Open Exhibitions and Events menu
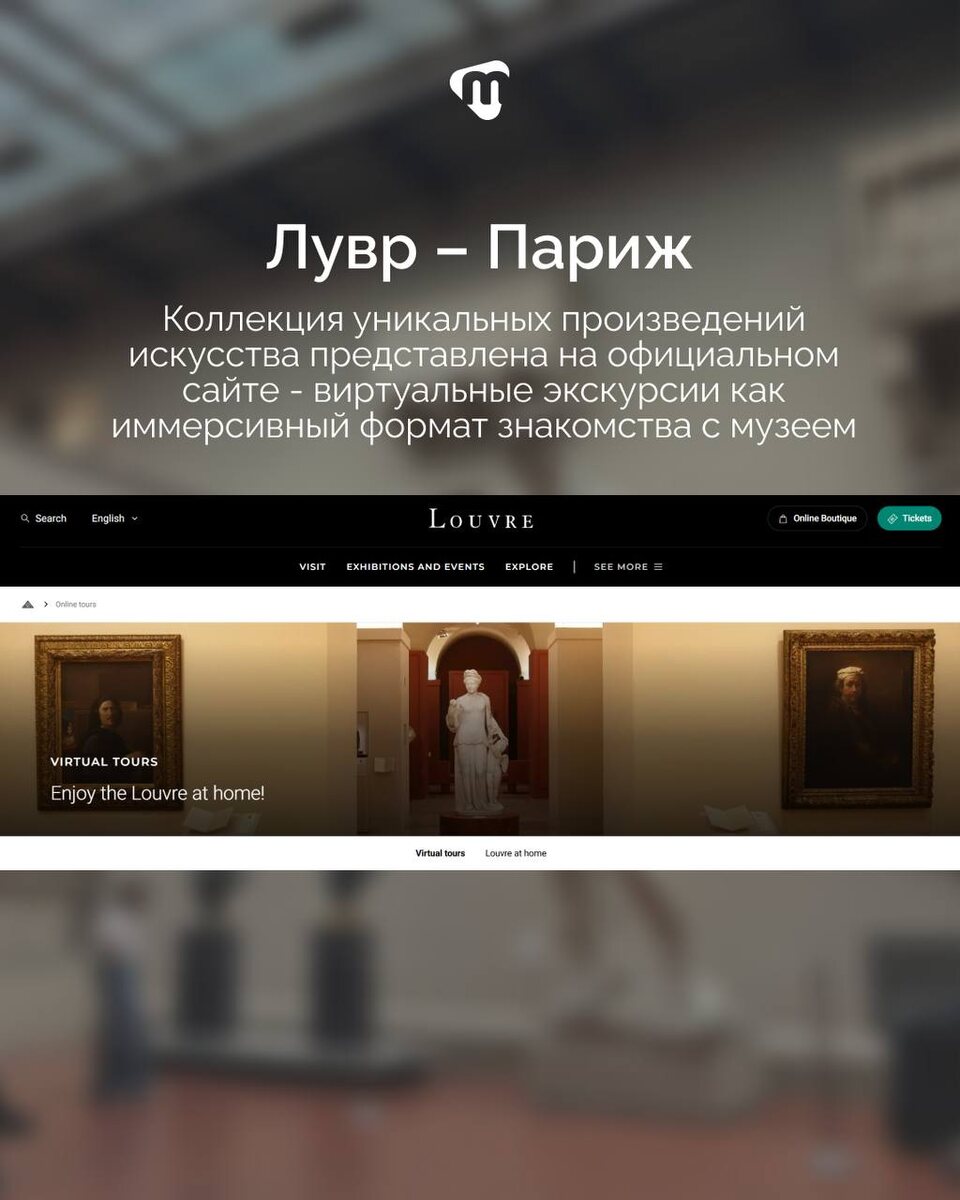The height and width of the screenshot is (1200, 960). coord(415,567)
